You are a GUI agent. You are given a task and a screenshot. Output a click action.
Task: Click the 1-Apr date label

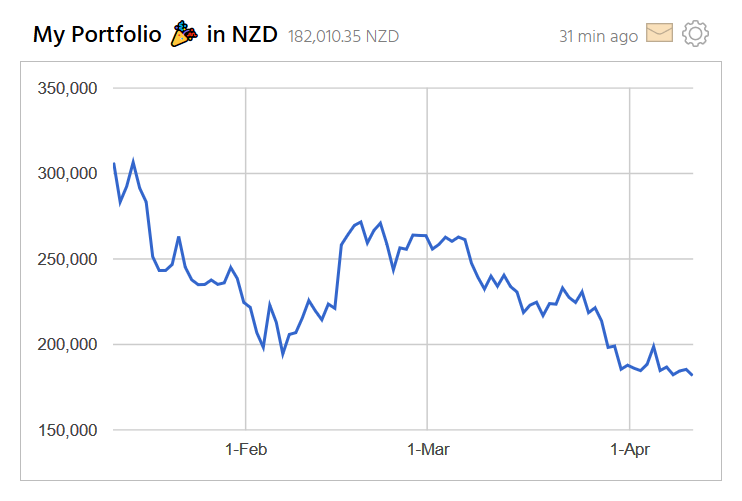(629, 451)
